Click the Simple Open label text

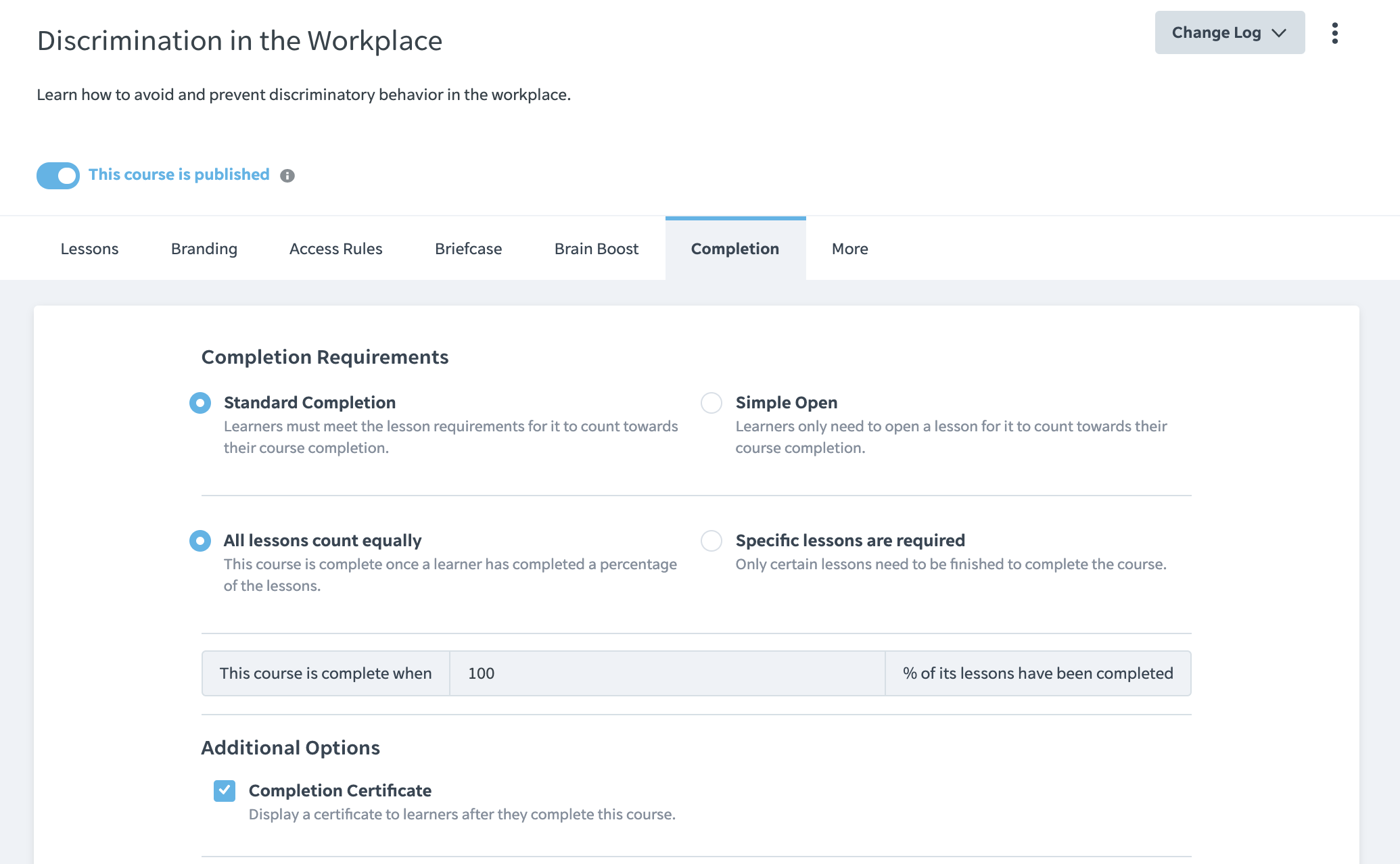tap(787, 402)
